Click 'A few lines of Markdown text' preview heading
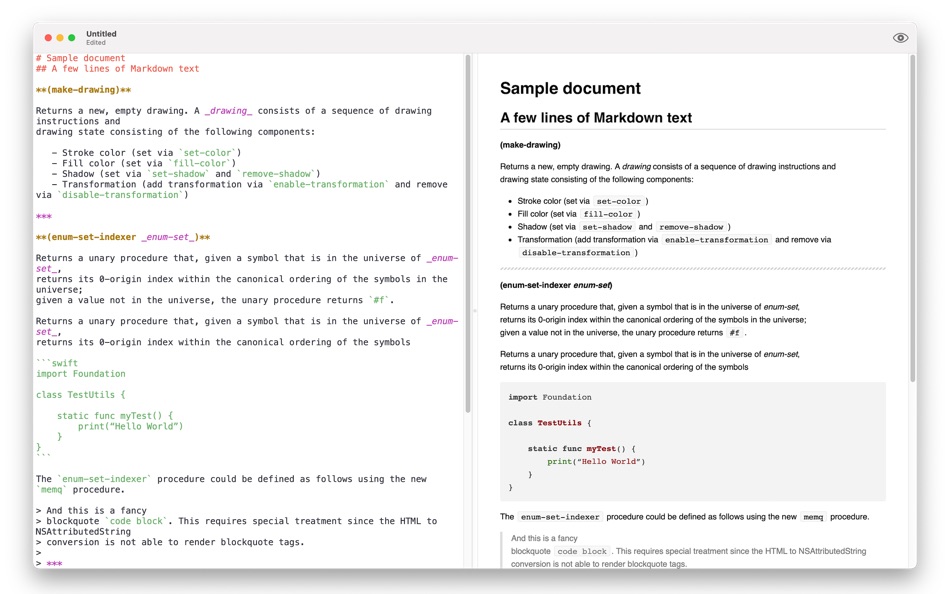 596,118
